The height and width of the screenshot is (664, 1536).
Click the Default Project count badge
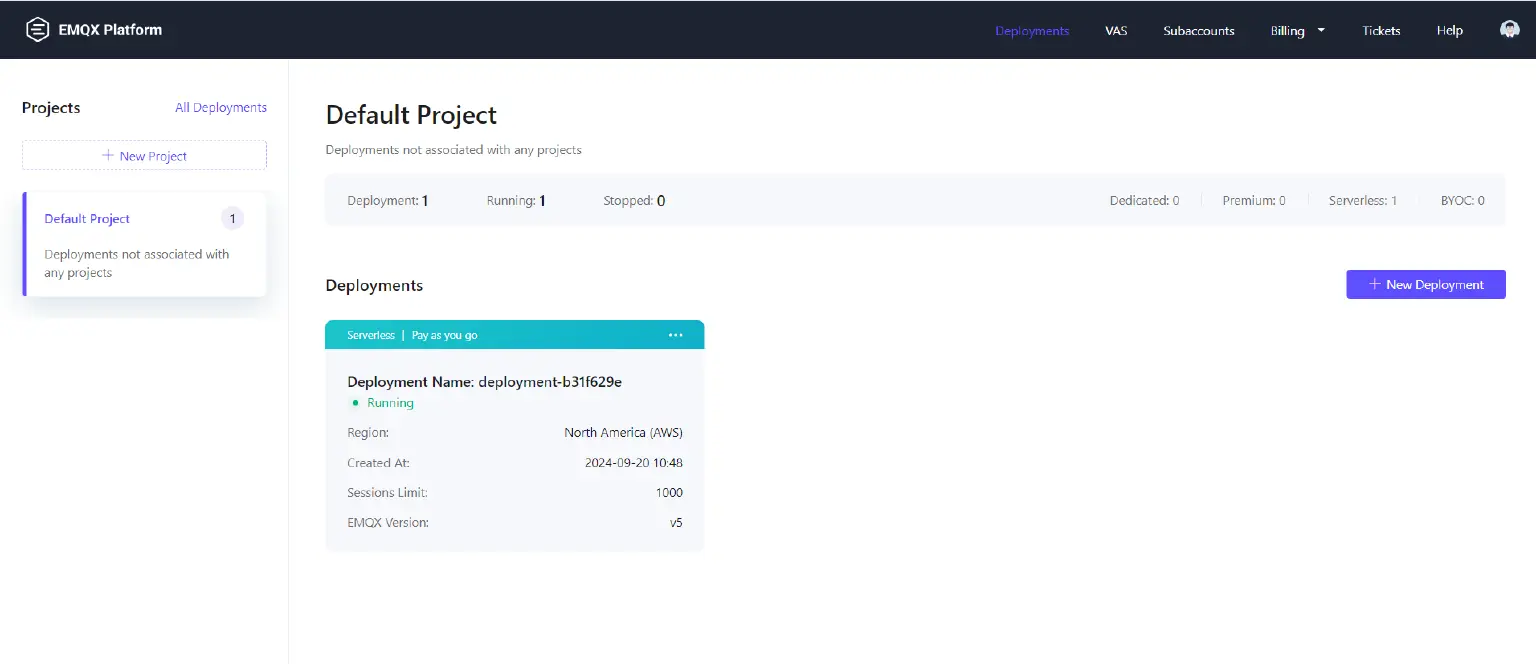(x=232, y=218)
